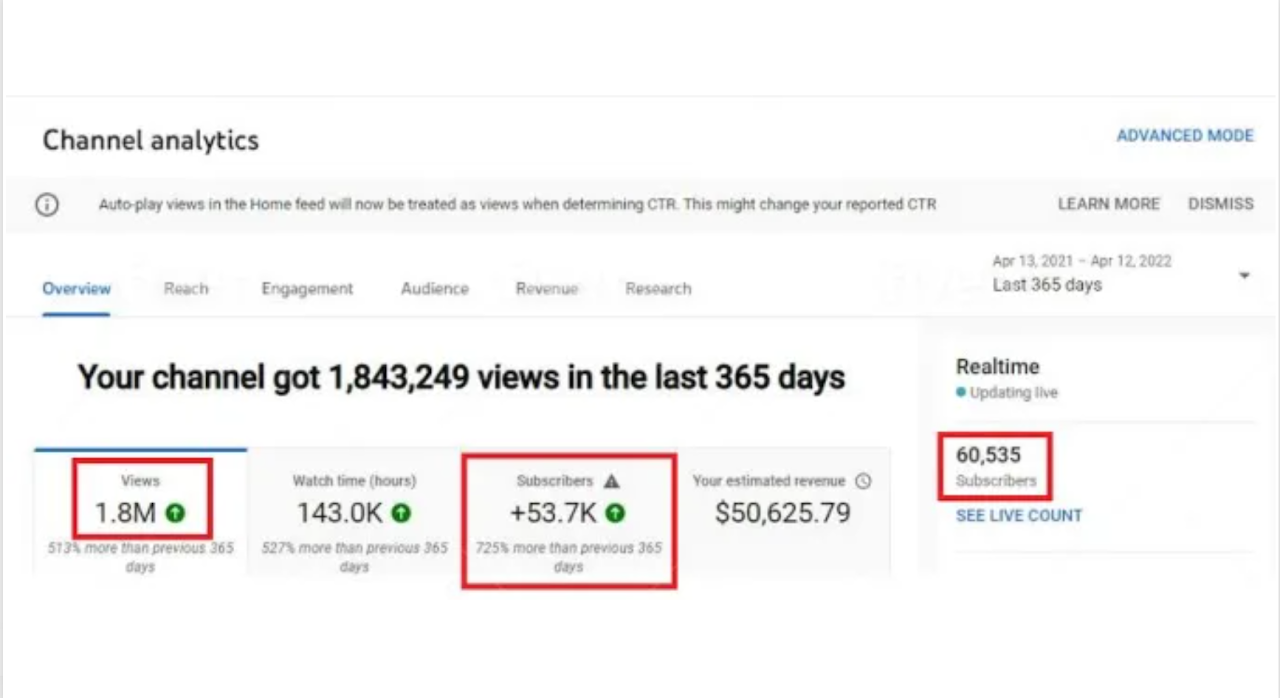
Task: Click the ADVANCED MODE link
Action: 1184,136
